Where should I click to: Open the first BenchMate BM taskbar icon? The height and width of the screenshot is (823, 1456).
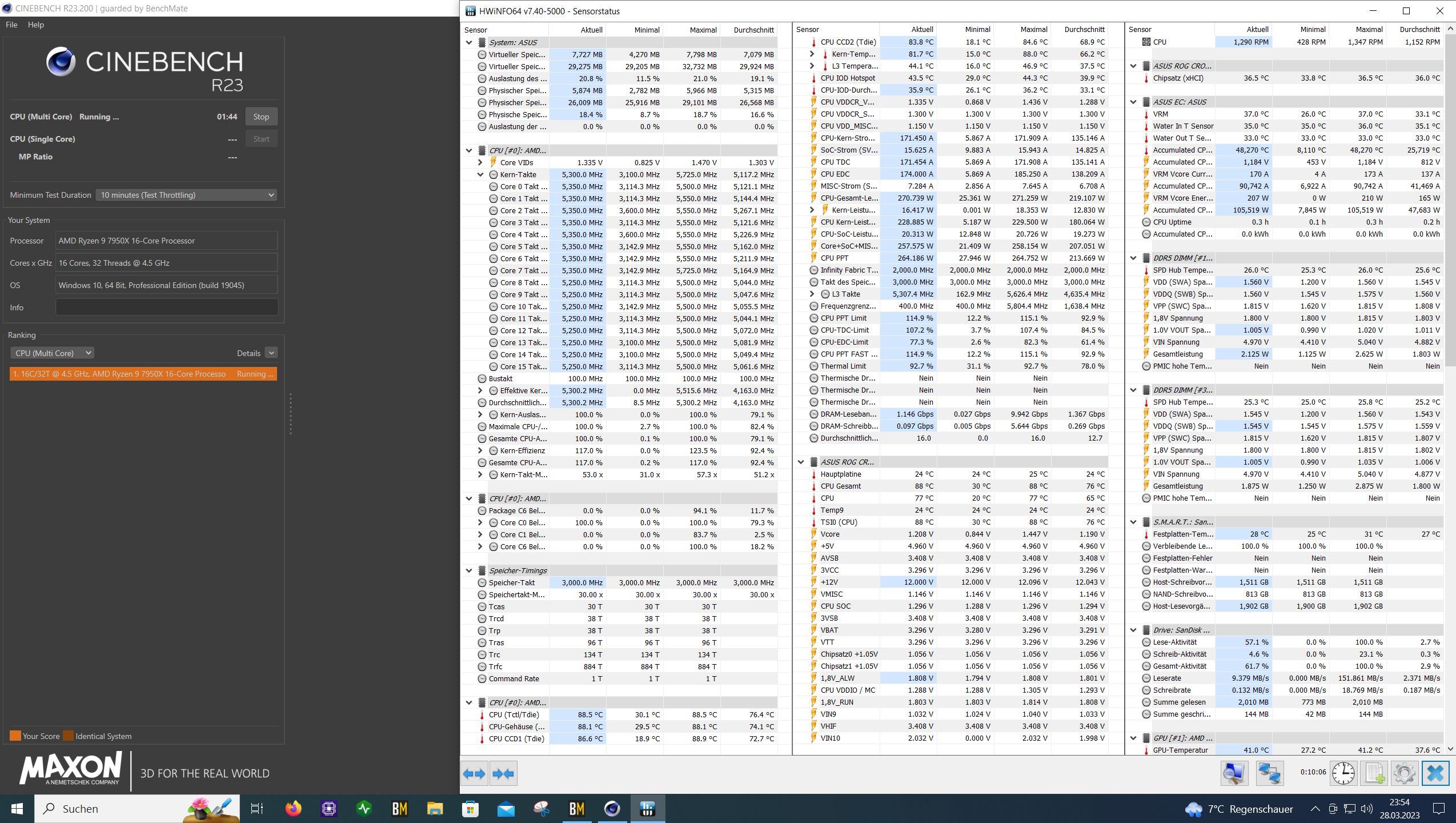point(399,808)
